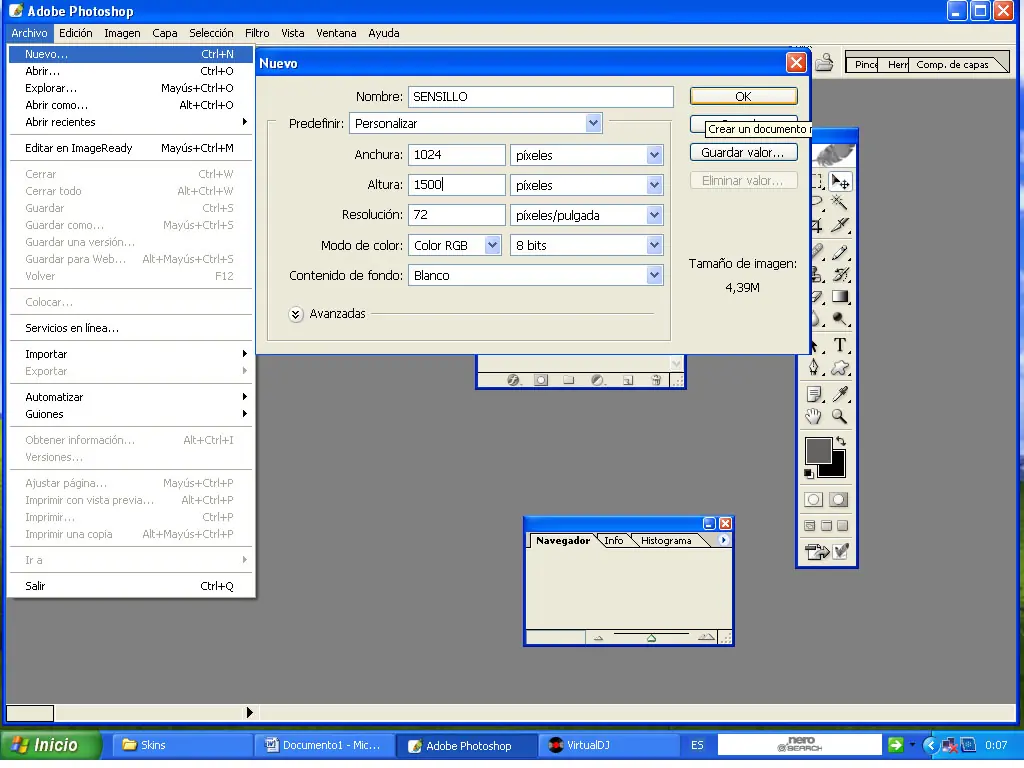Open the Color RGB mode dropdown
This screenshot has height=768, width=1024.
click(x=492, y=245)
